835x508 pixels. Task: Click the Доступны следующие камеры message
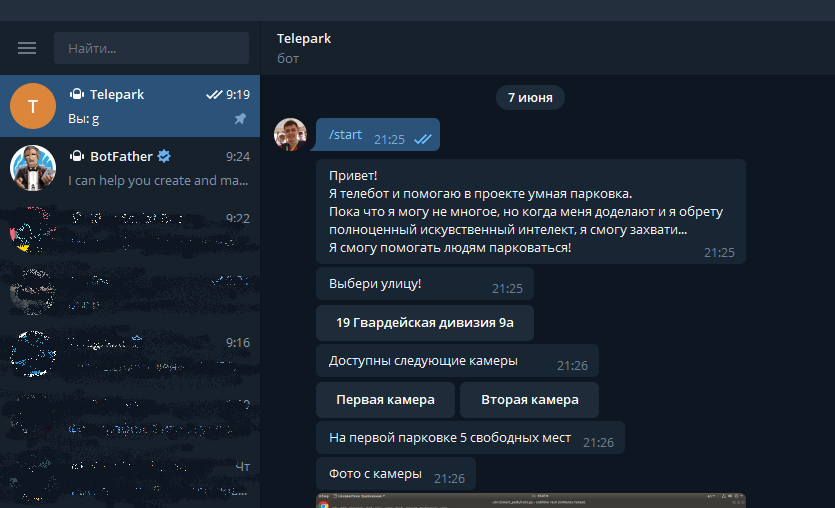tap(457, 360)
